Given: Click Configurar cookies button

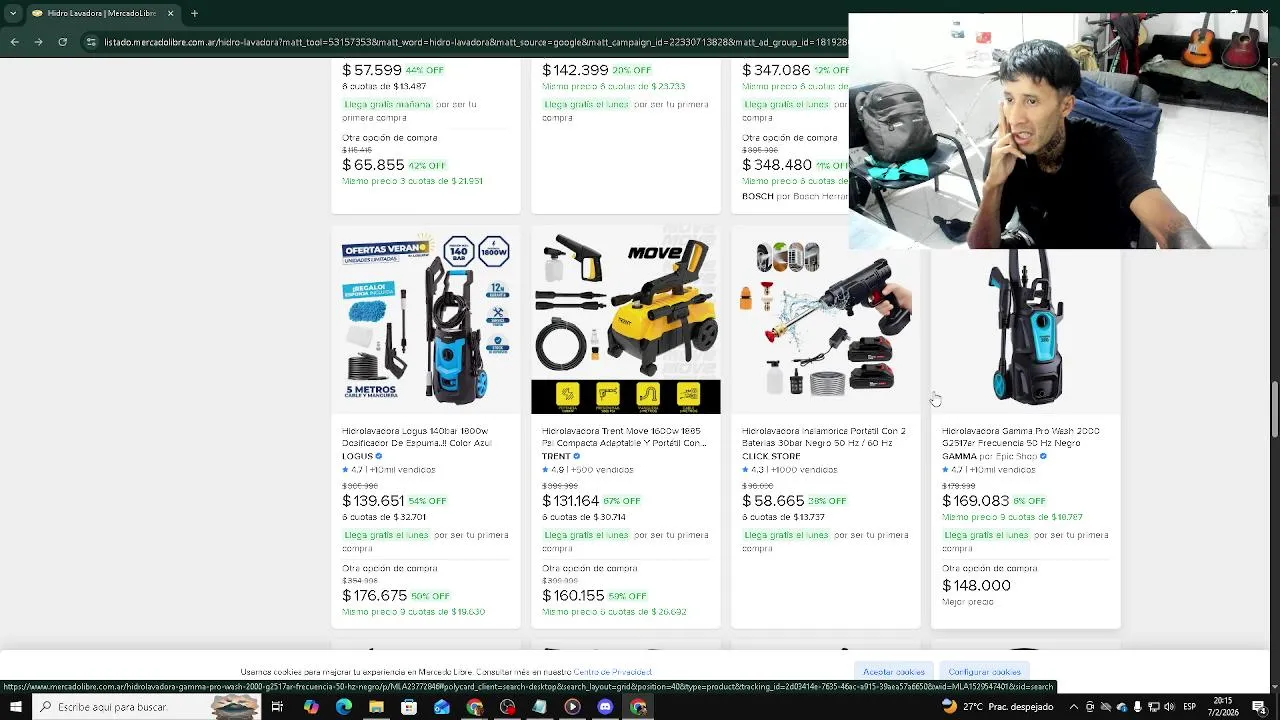Looking at the screenshot, I should pos(985,672).
